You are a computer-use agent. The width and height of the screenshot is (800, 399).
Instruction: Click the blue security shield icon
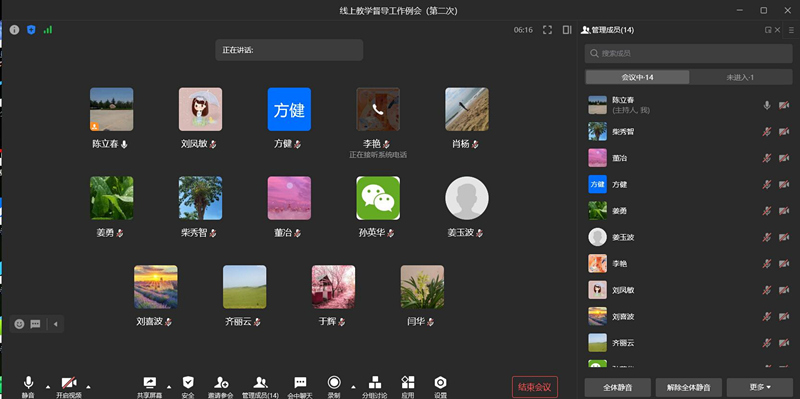[31, 30]
